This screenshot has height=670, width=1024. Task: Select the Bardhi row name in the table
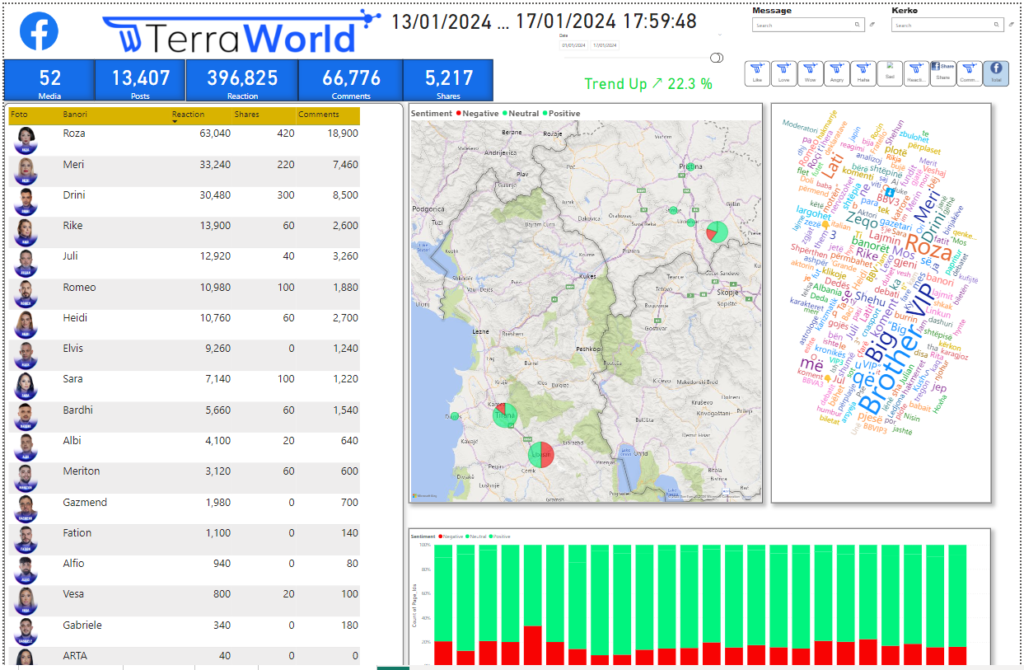(x=78, y=410)
